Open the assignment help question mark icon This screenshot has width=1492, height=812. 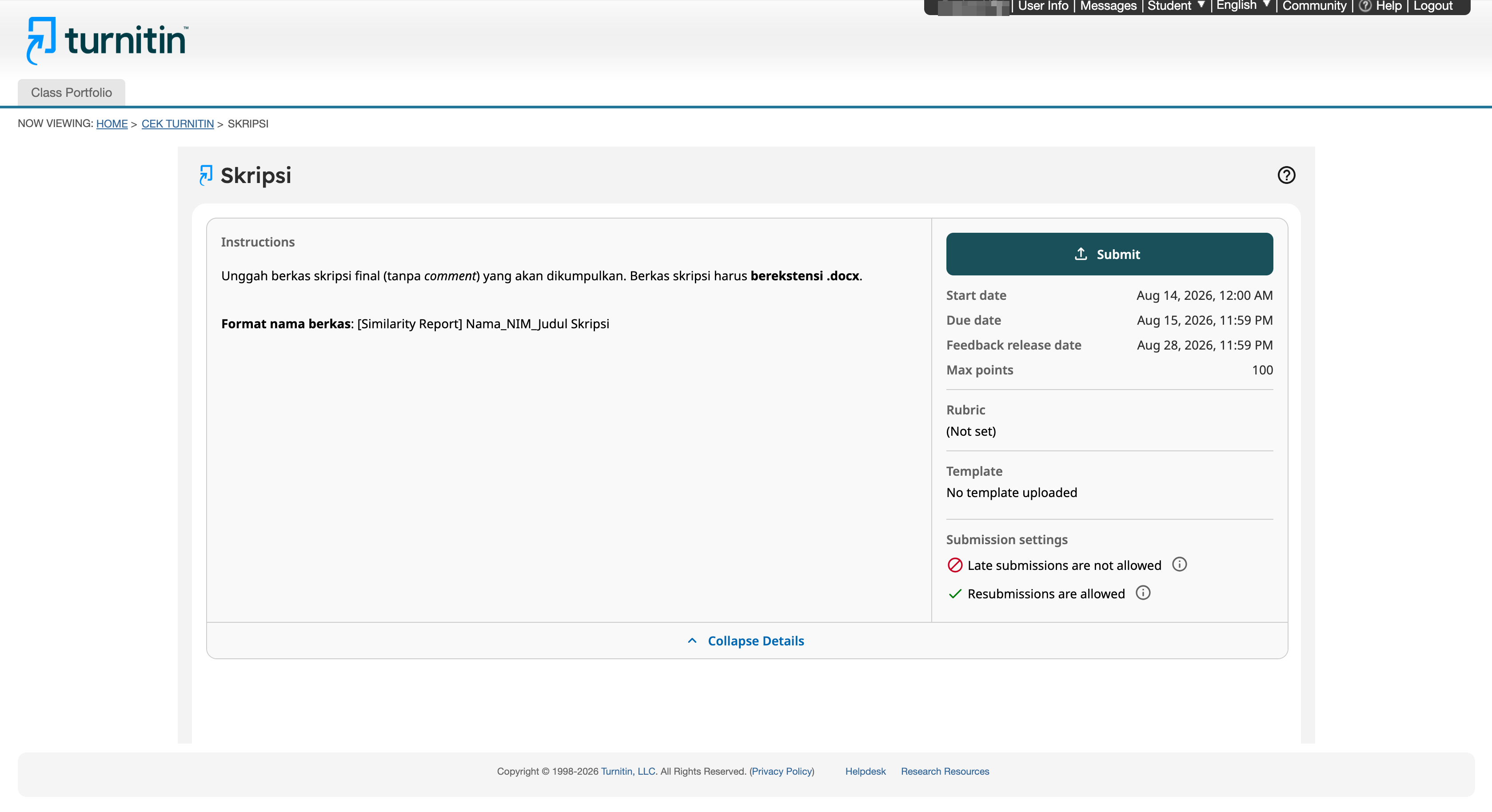point(1286,175)
